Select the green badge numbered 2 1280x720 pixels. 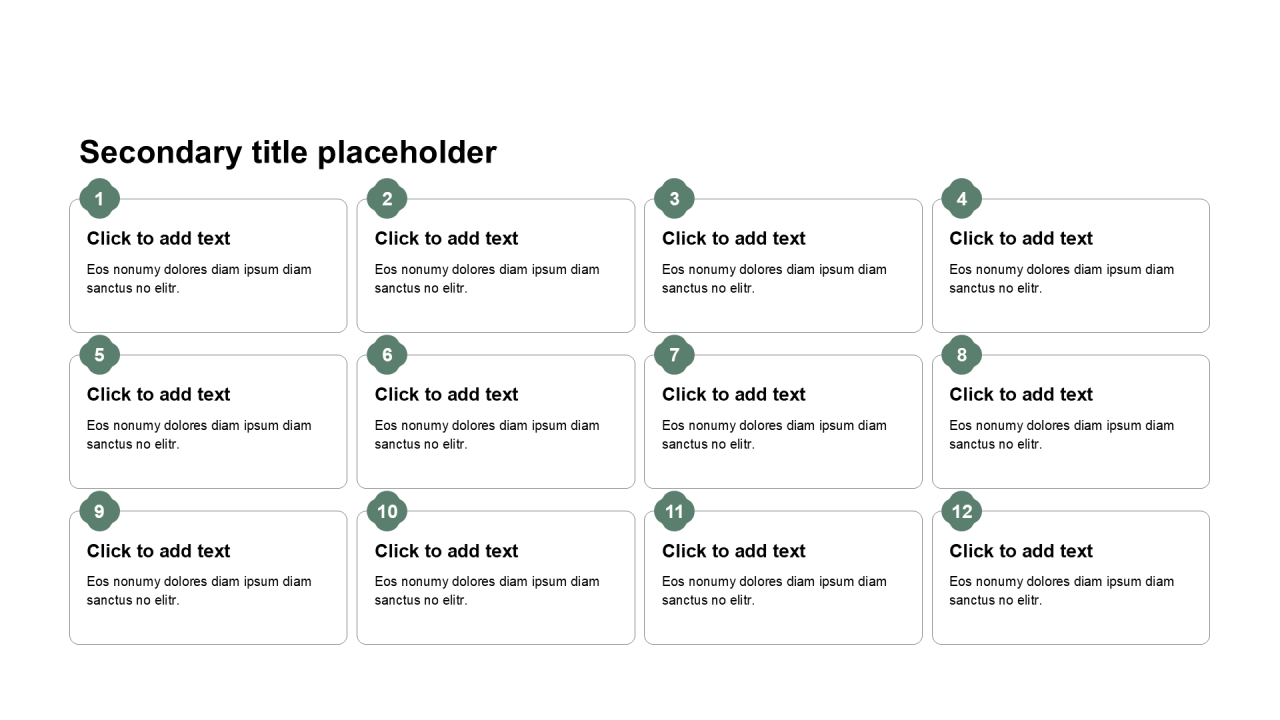click(387, 199)
